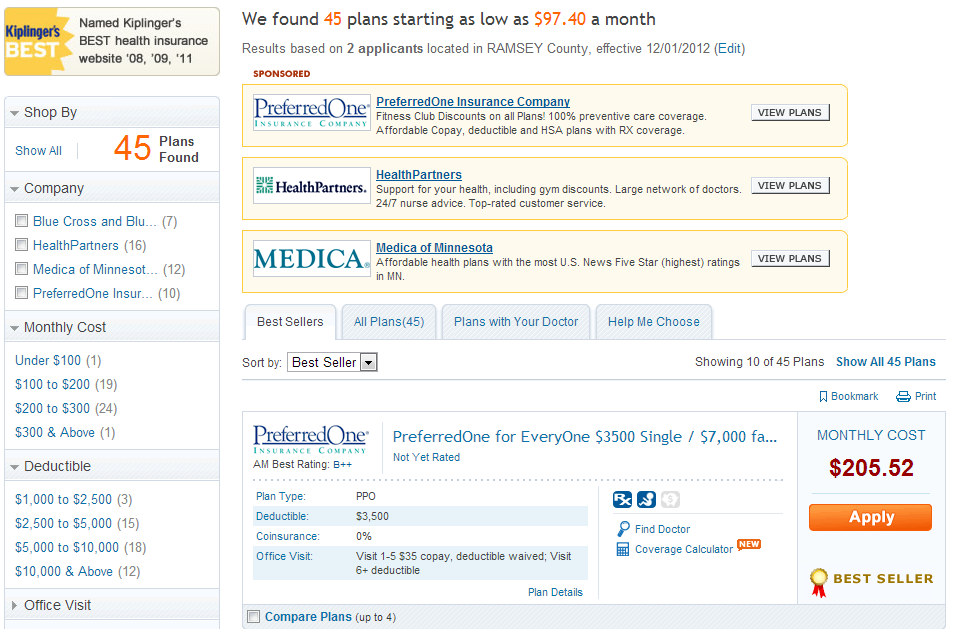Check the Blue Cross and Blue Shield filter
This screenshot has height=629, width=955.
pos(22,221)
